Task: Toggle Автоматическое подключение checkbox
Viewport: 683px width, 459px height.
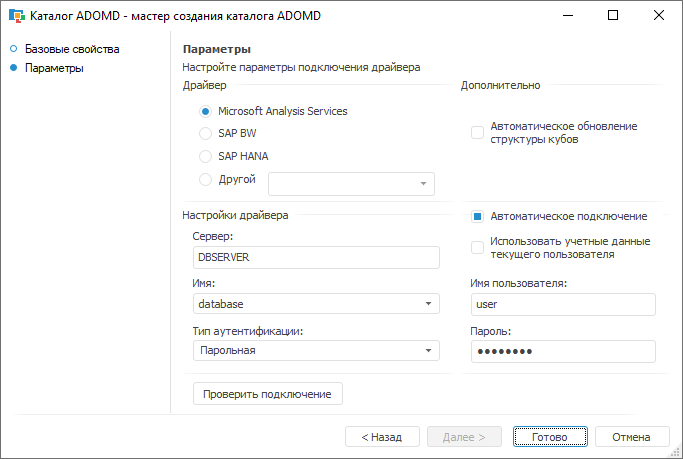Action: click(477, 216)
